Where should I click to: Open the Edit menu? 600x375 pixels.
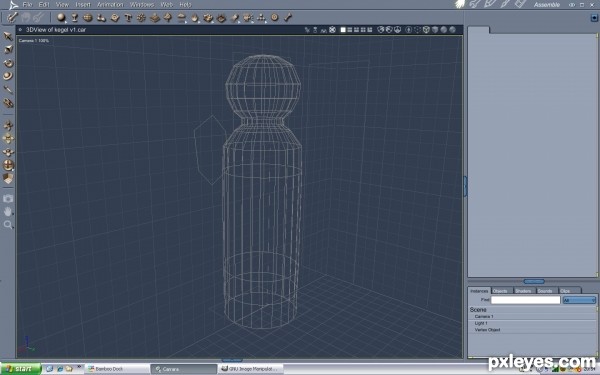pos(44,5)
